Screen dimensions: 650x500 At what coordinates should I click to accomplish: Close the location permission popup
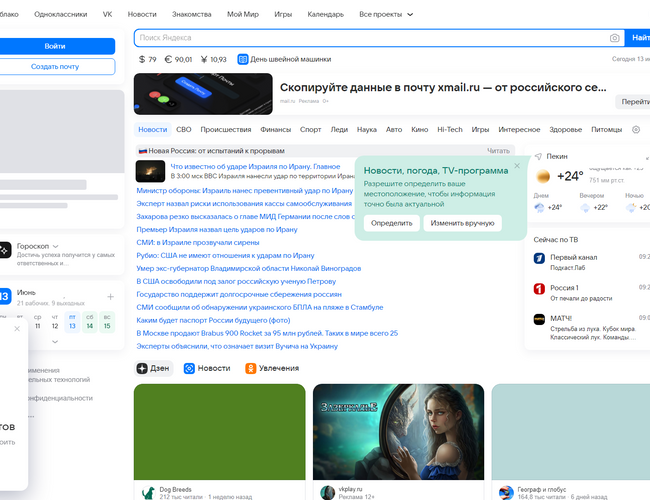pos(517,165)
